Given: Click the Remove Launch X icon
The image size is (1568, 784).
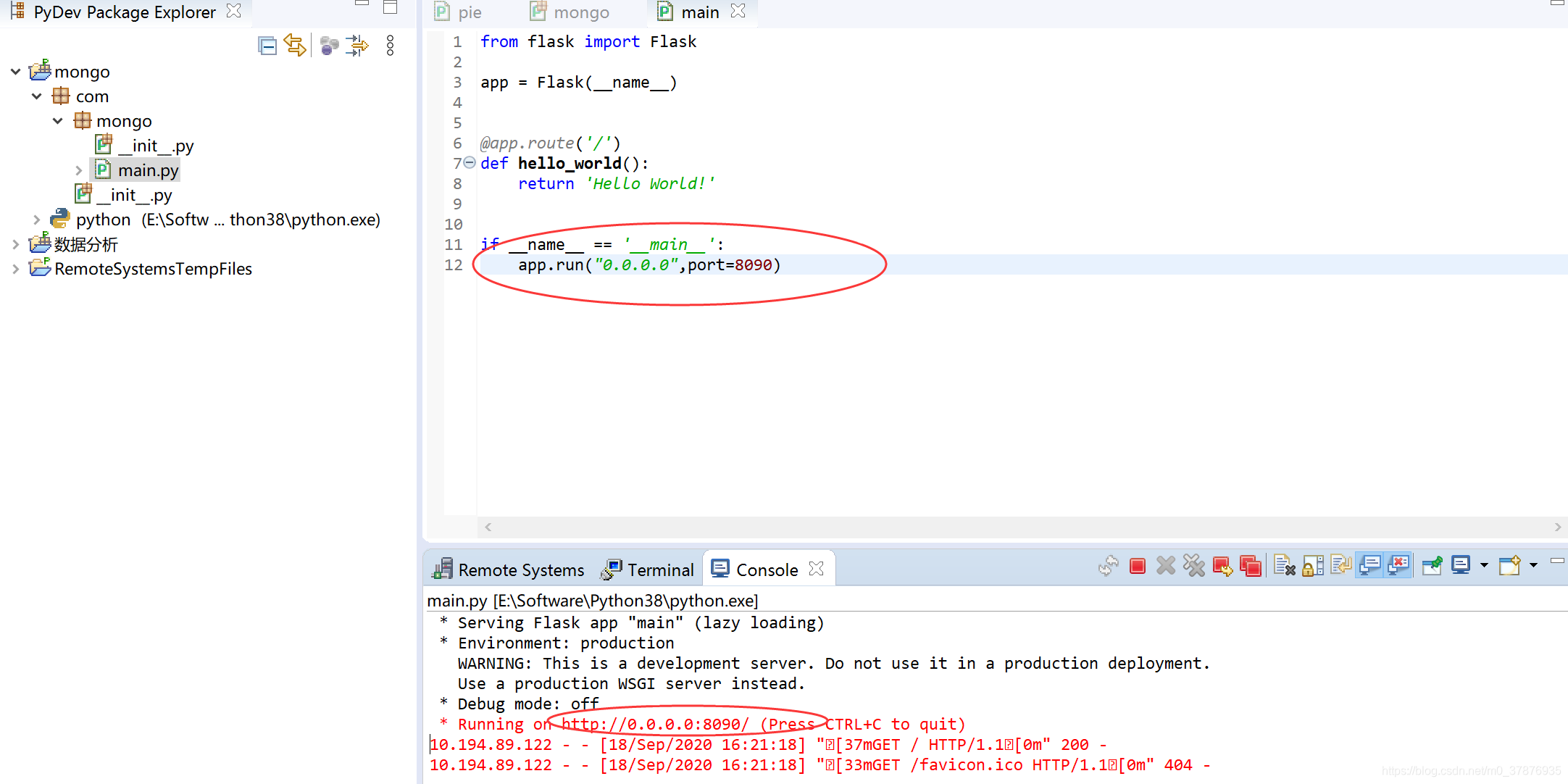Looking at the screenshot, I should [1166, 566].
